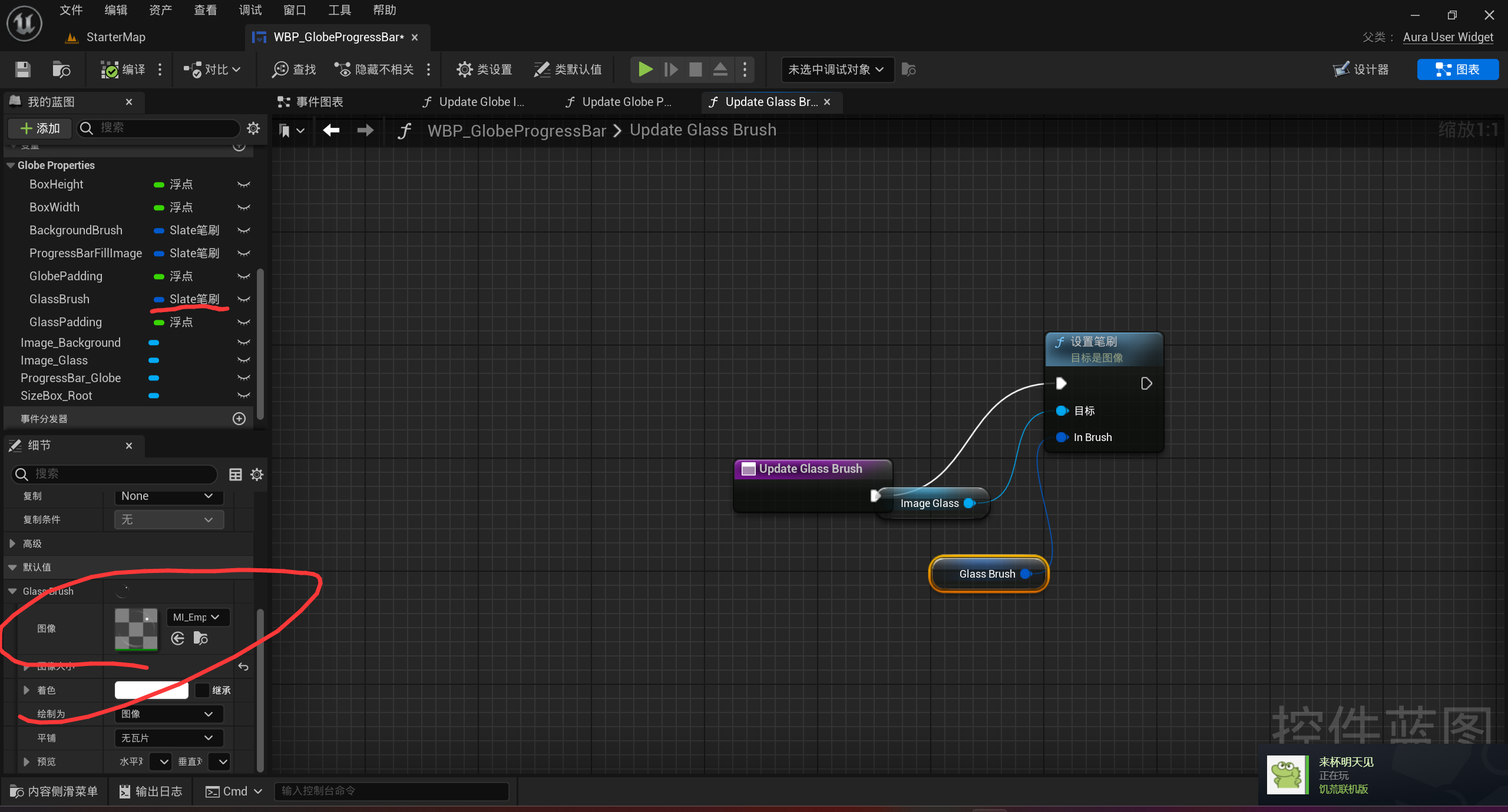This screenshot has width=1508, height=812.
Task: Start Play in editor
Action: [645, 69]
